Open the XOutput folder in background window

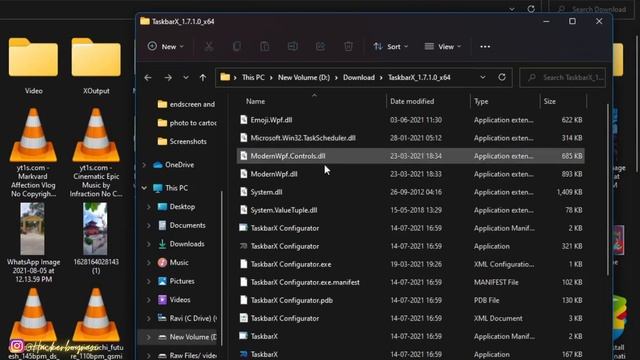point(96,66)
